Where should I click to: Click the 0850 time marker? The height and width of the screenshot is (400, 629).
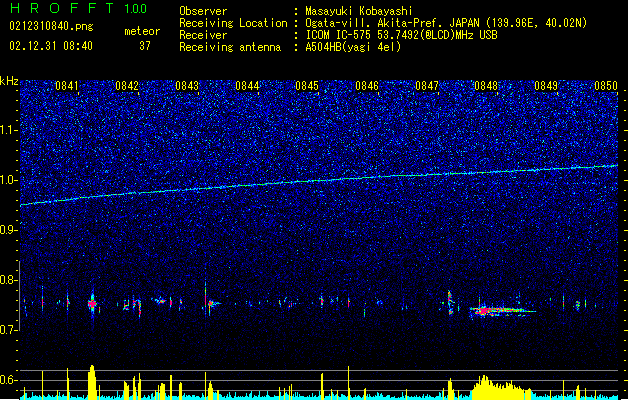[x=606, y=86]
